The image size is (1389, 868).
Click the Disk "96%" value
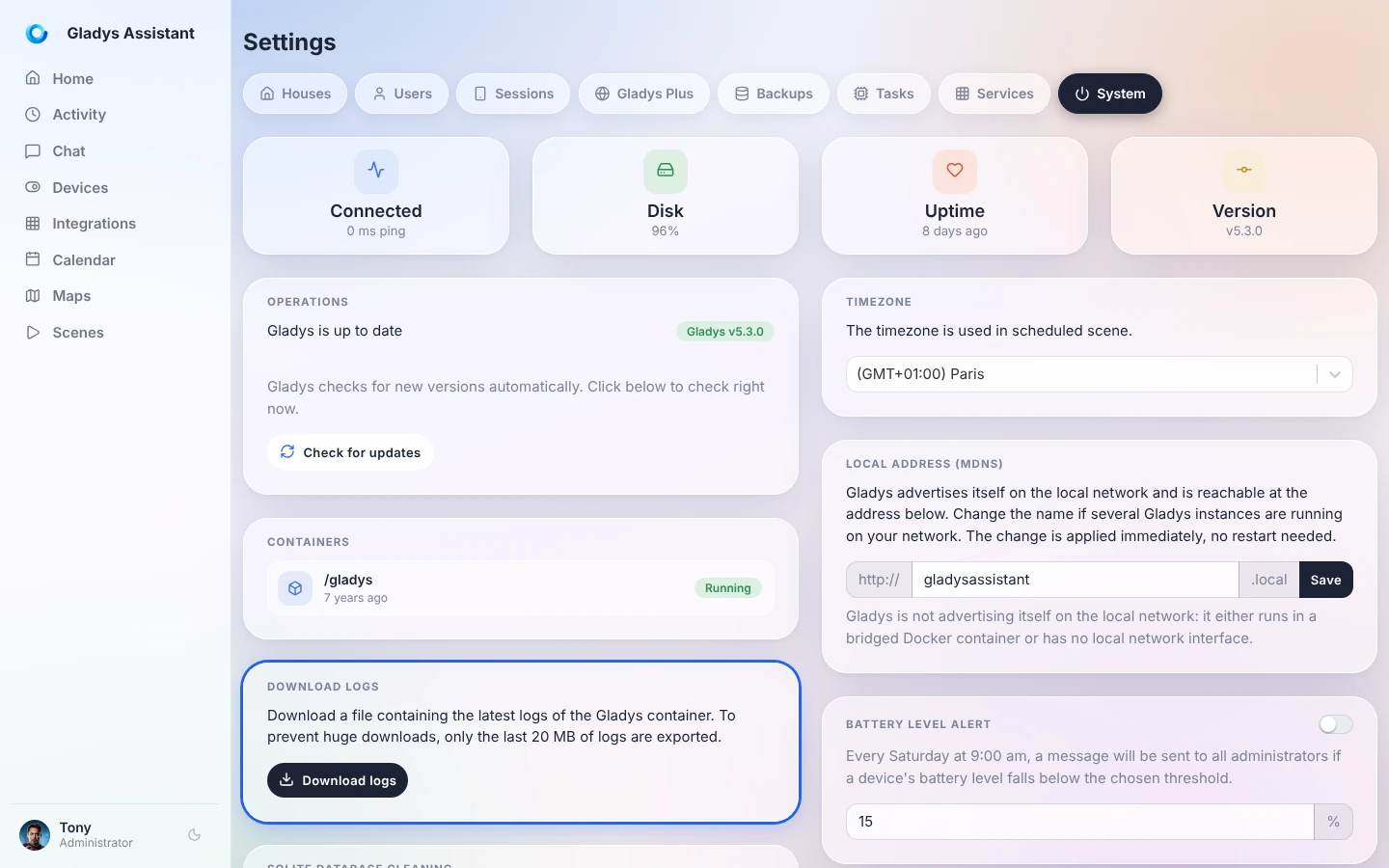[666, 231]
